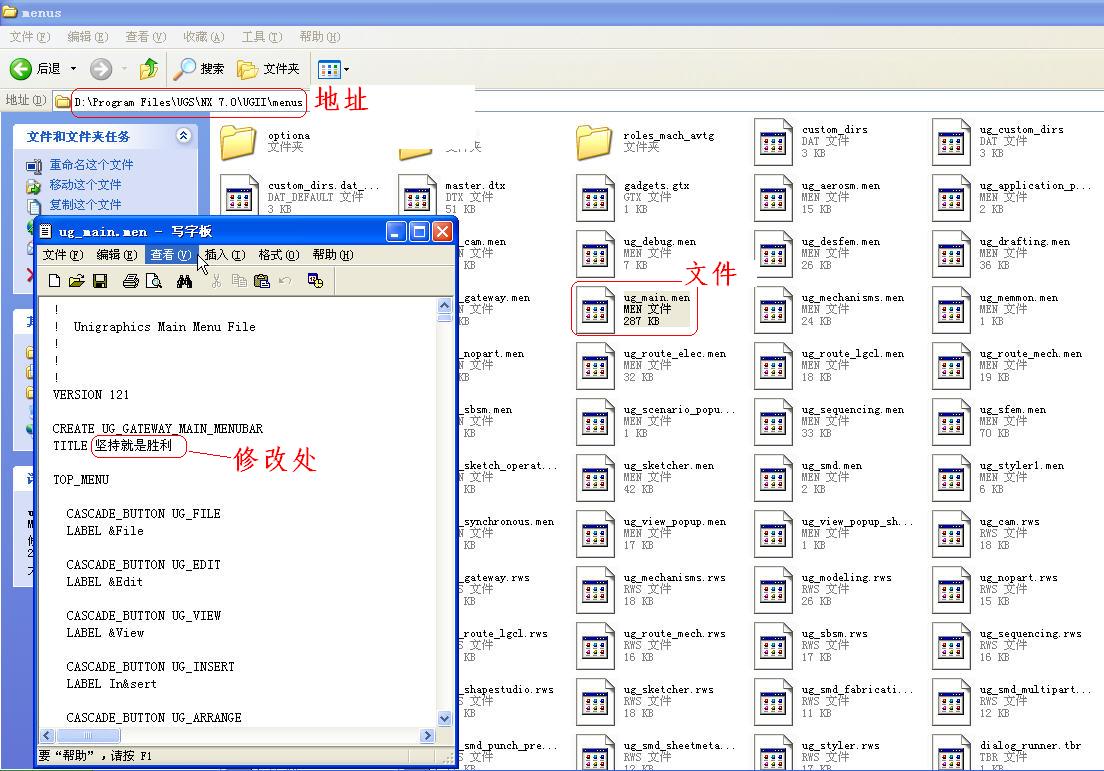Select the ug_route_elec.men file name
This screenshot has height=771, width=1104.
tap(675, 353)
